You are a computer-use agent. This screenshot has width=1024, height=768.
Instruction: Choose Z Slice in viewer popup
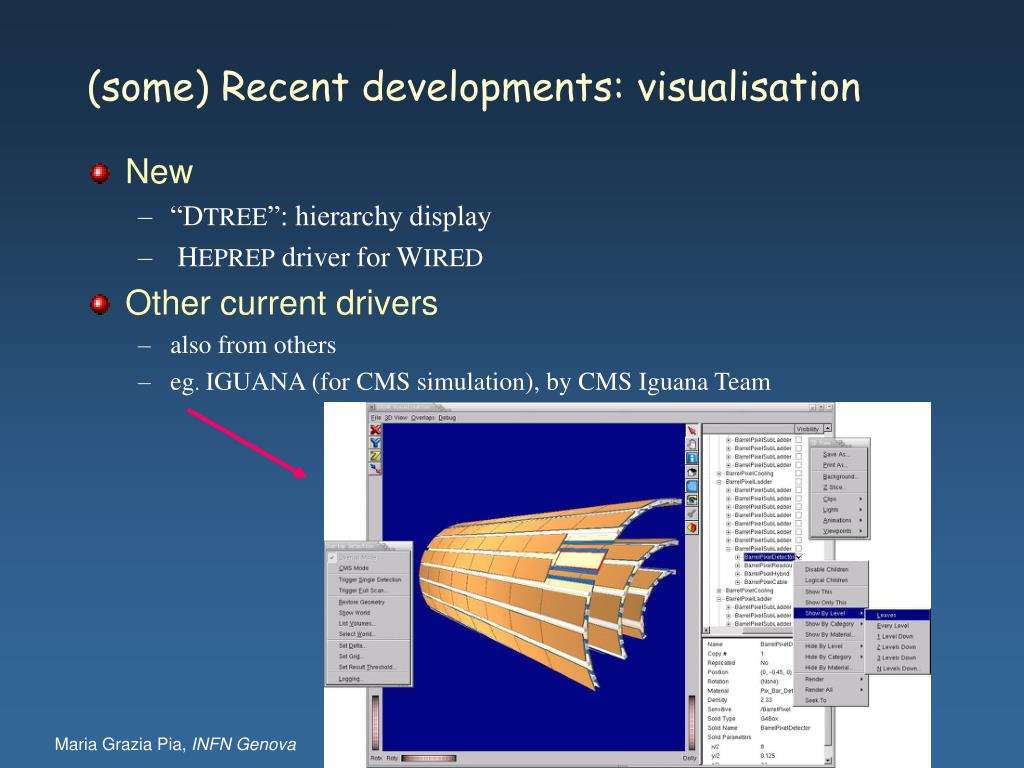tap(839, 488)
